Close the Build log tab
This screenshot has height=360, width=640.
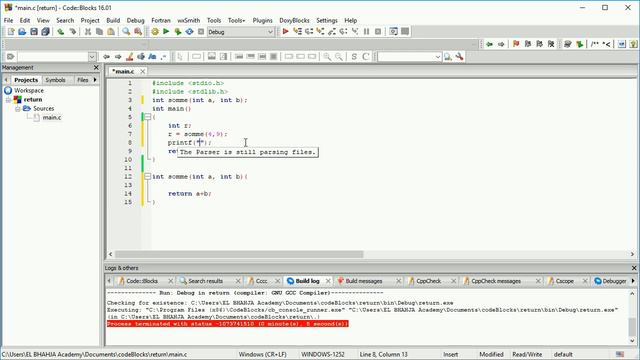click(328, 281)
